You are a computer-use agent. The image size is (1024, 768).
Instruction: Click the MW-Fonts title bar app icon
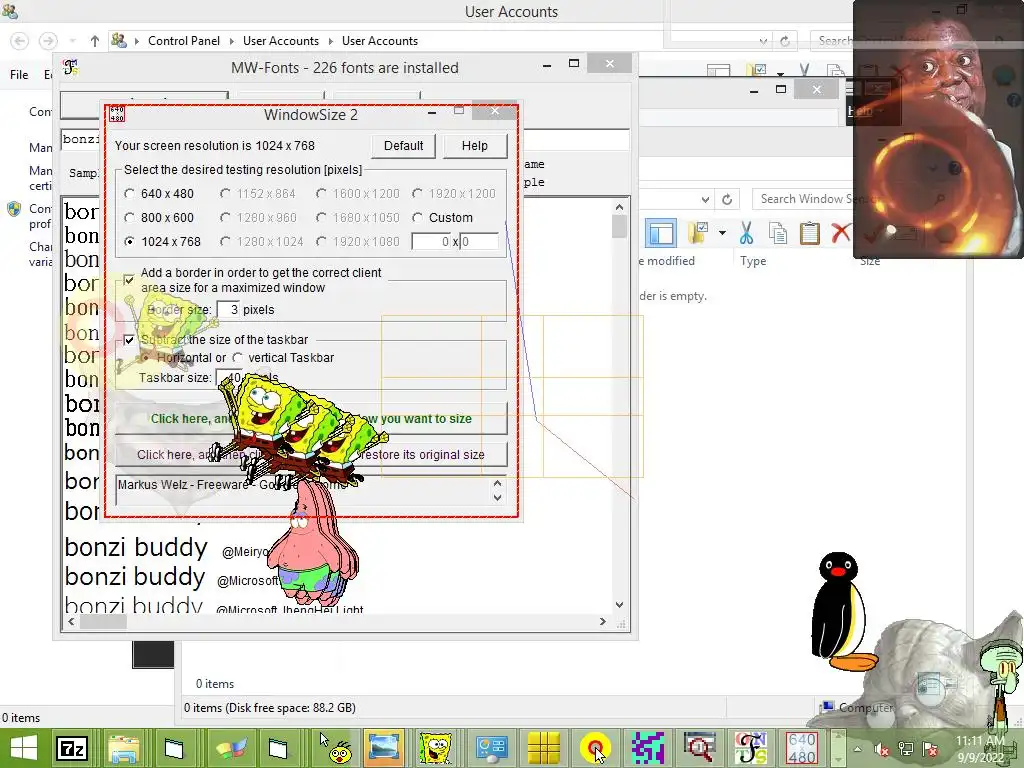(71, 67)
